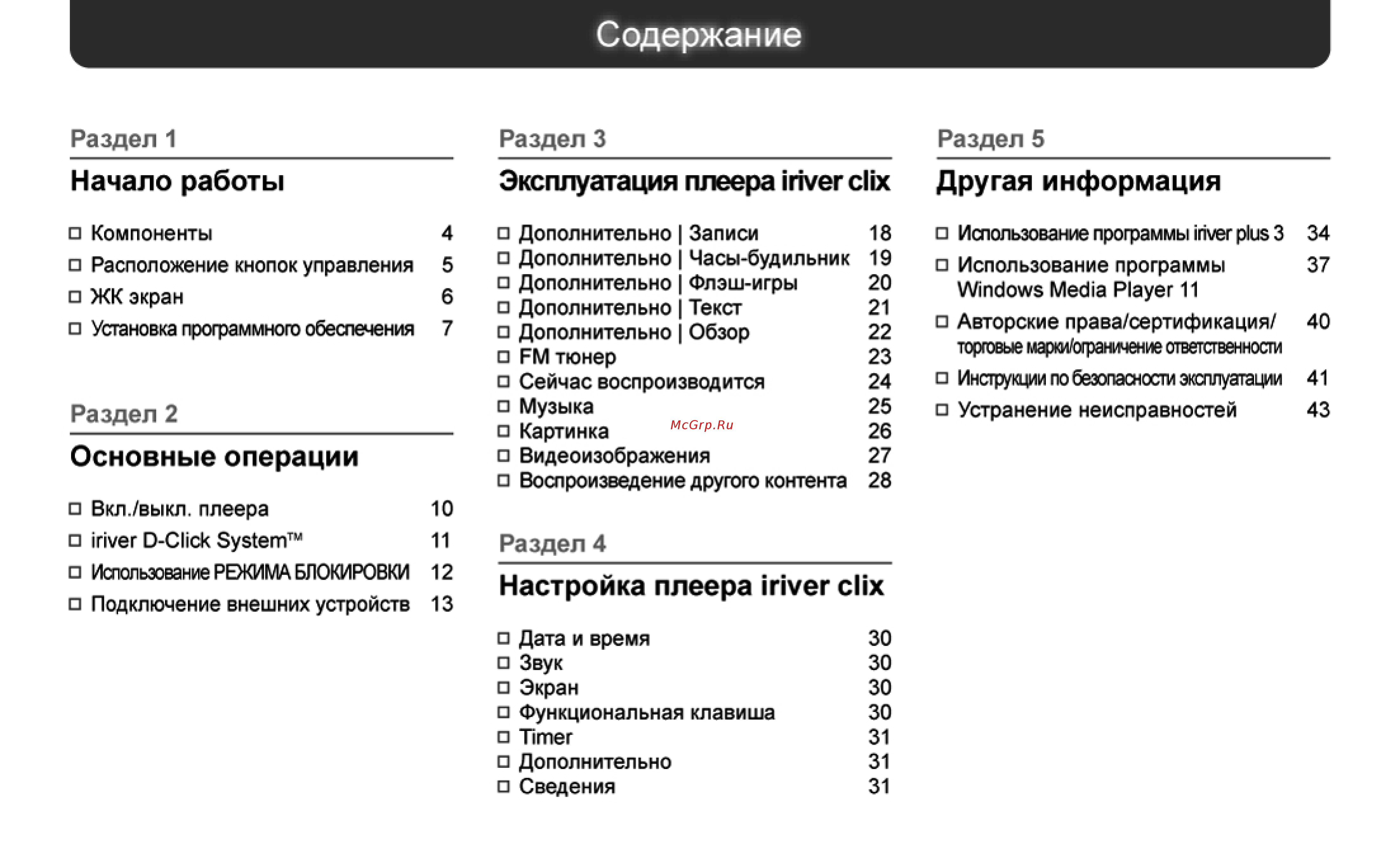Open the Timer entry
This screenshot has height=849, width=1400.
545,738
